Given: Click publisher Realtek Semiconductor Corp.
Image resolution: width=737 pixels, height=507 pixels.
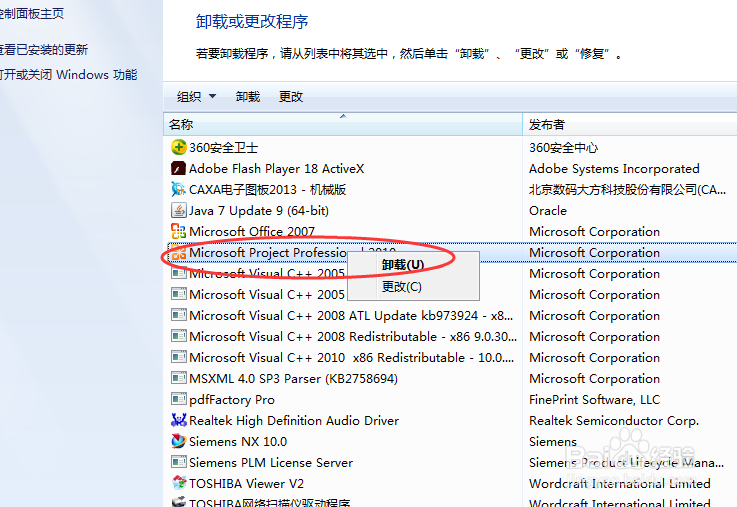Looking at the screenshot, I should pos(613,420).
